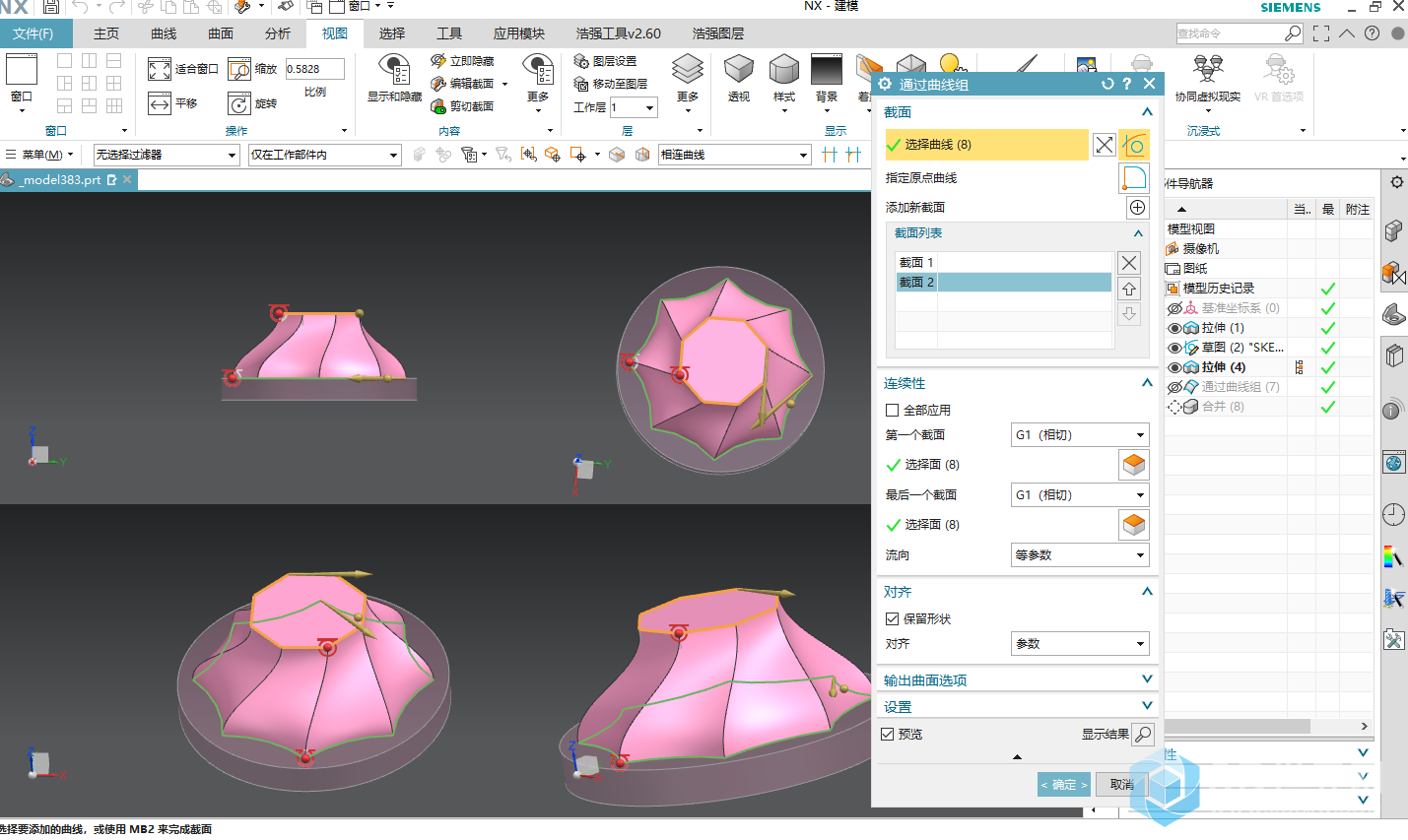
Task: Hide the 草图 (2) sketch
Action: (1173, 348)
